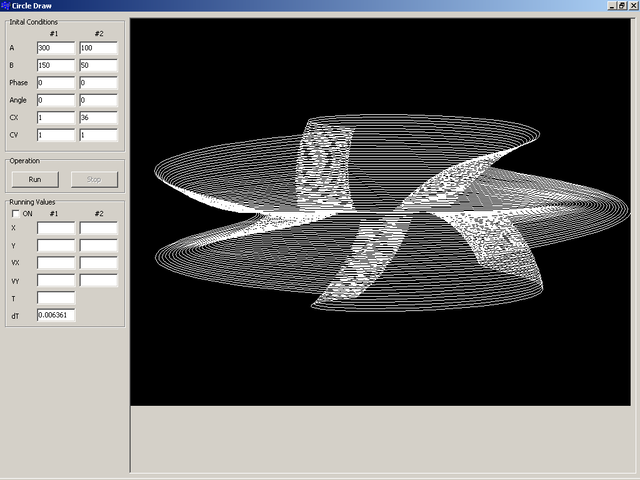Click the VY field for #2
The height and width of the screenshot is (480, 640).
click(98, 280)
